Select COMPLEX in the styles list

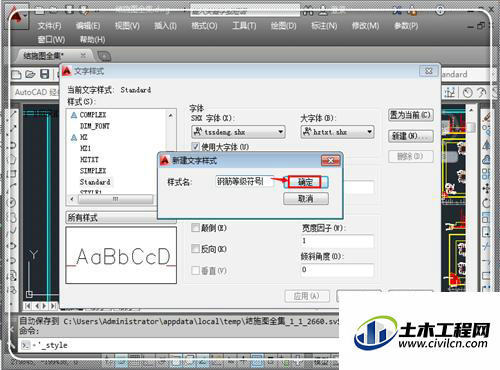[x=93, y=115]
